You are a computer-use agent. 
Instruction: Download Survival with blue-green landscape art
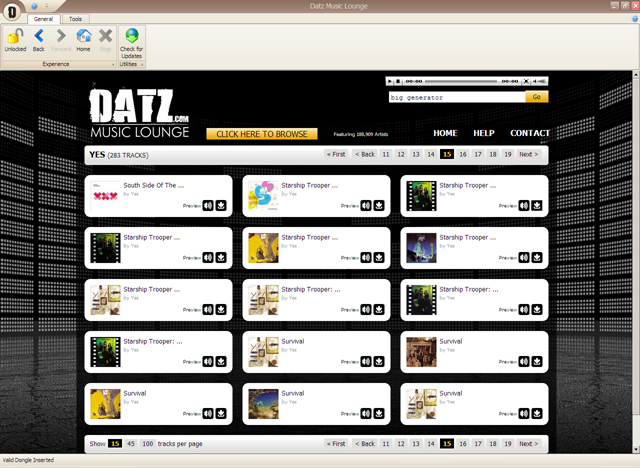click(379, 413)
